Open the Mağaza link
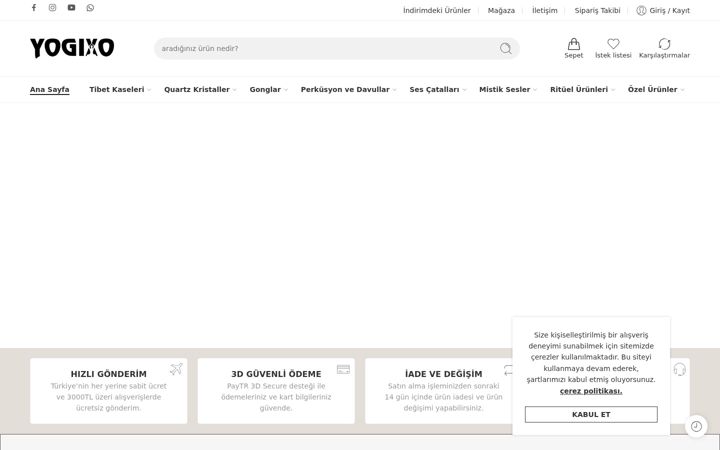Viewport: 720px width, 450px height. point(501,11)
